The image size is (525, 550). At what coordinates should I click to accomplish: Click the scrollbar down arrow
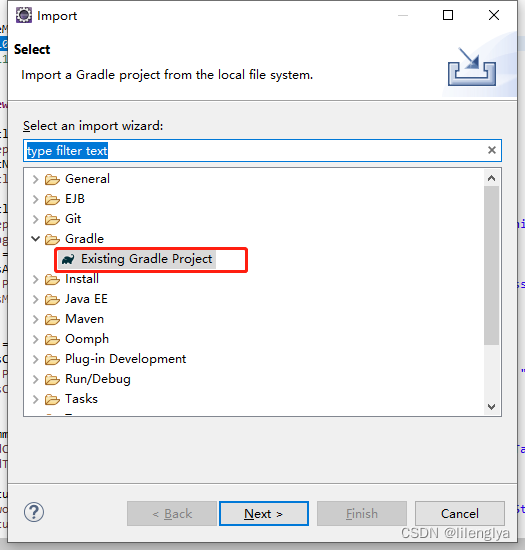[x=491, y=407]
